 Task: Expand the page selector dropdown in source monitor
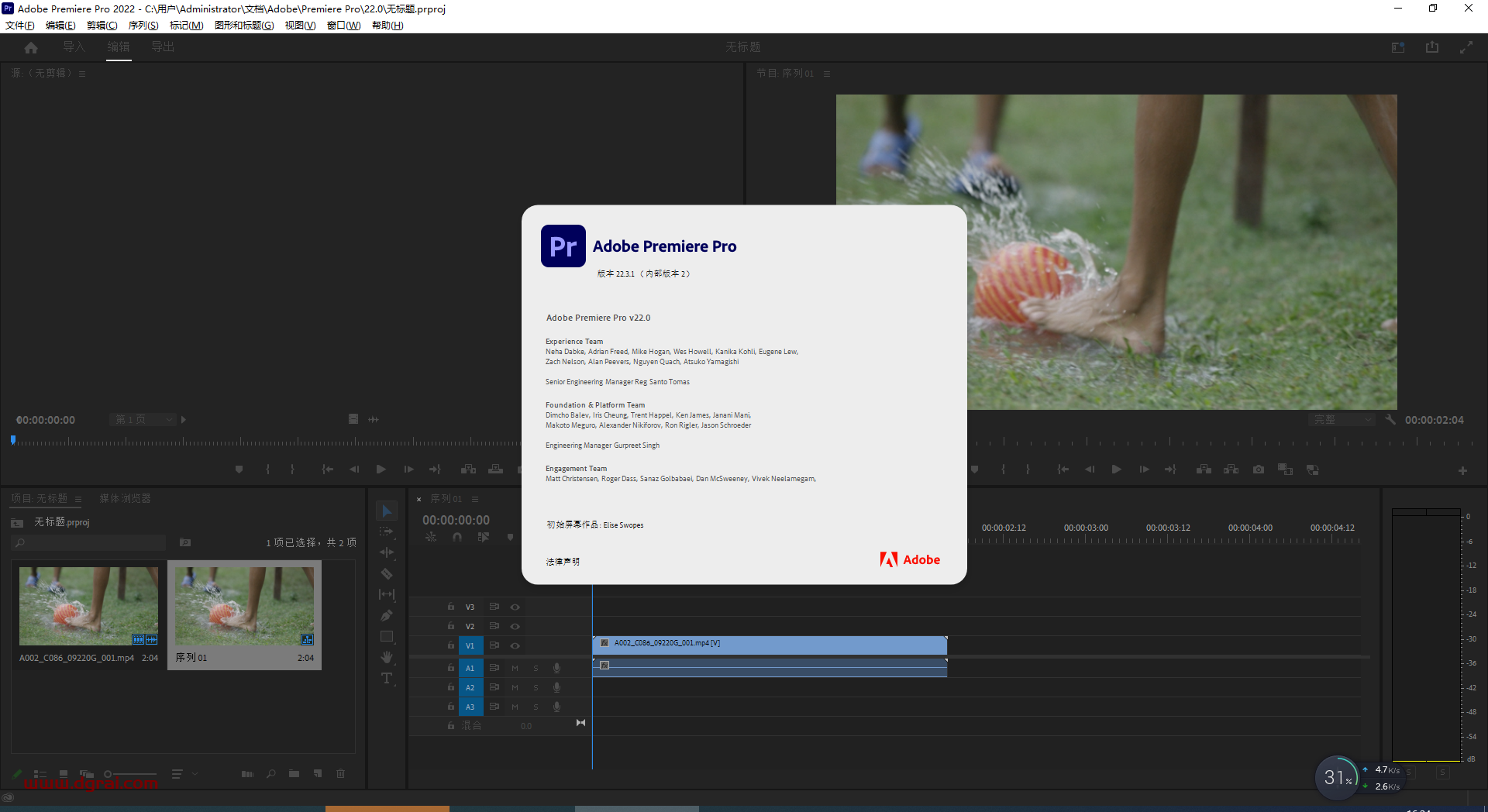[x=169, y=419]
